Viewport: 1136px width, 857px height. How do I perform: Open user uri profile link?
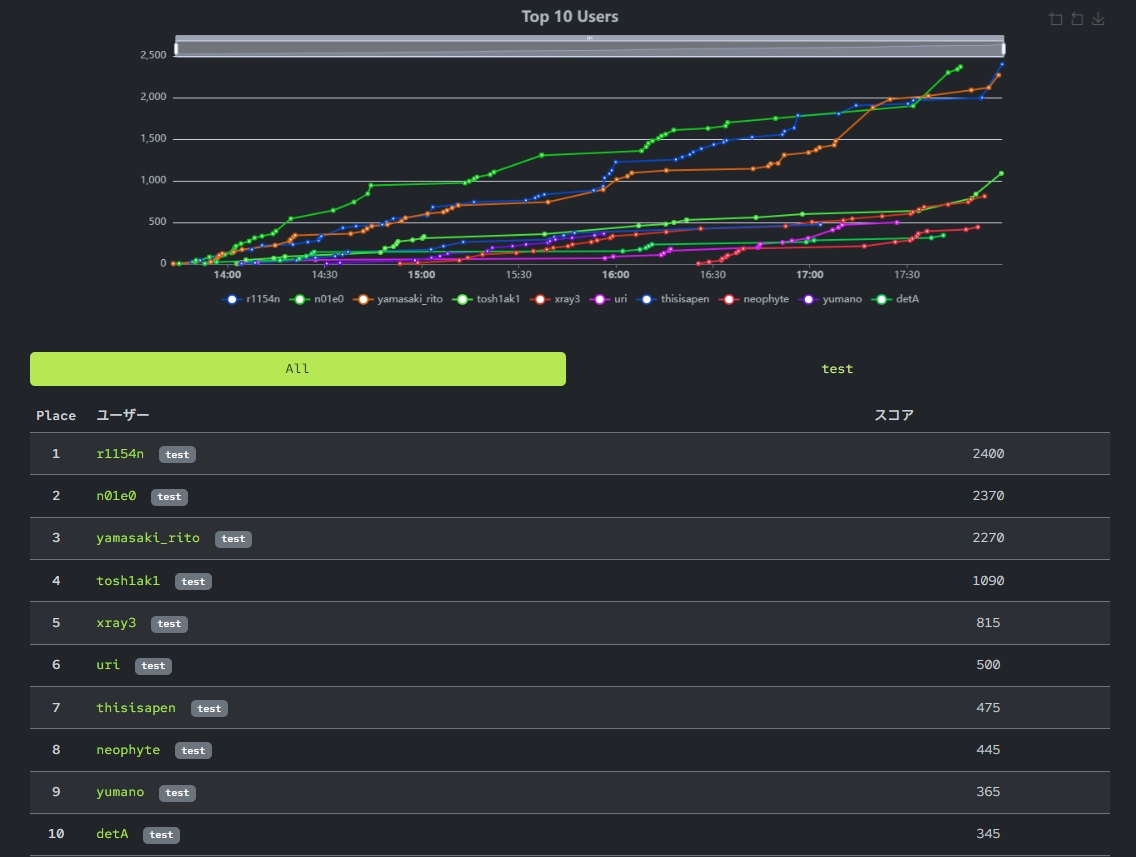coord(108,664)
